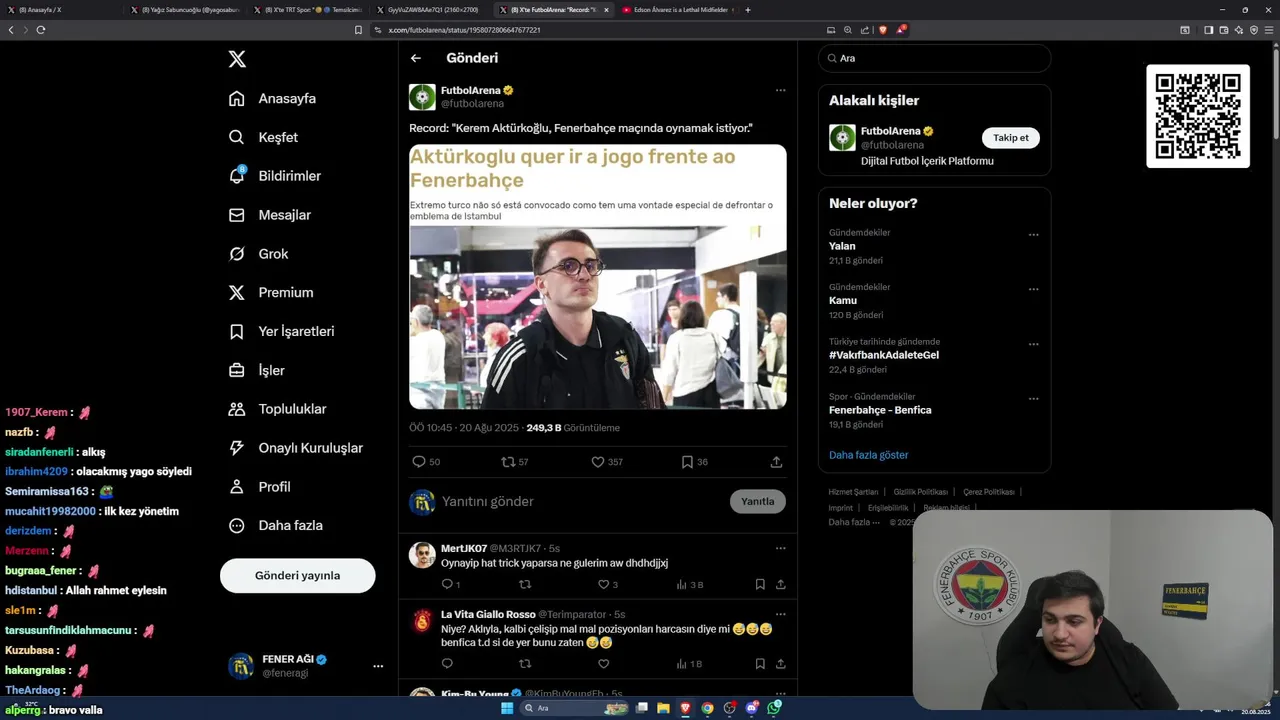This screenshot has height=720, width=1280.
Task: Open FENER AĞI account options menu
Action: pos(378,666)
